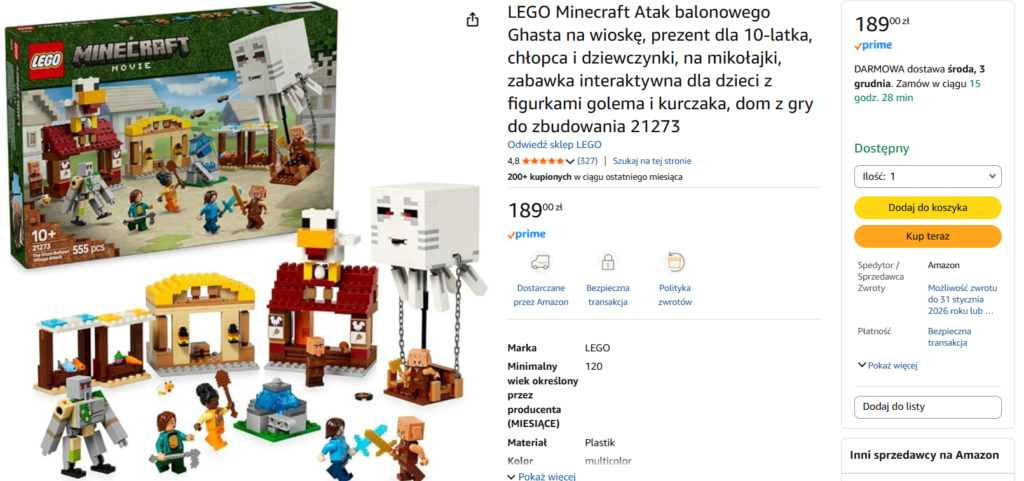Open the 327 reviews count link

pos(588,161)
